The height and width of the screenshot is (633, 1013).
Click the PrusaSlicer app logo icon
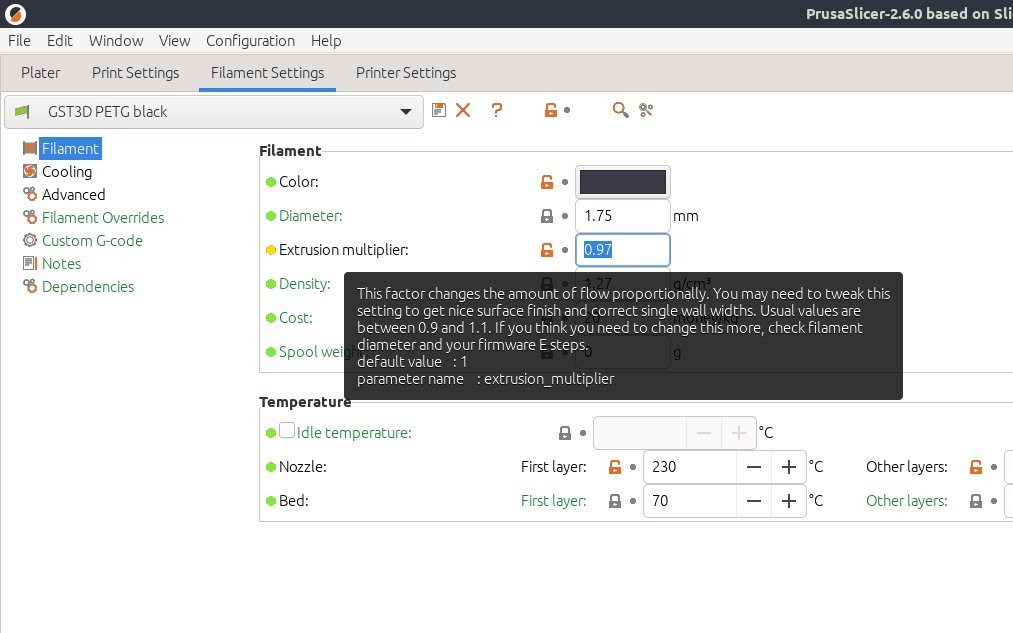tap(15, 14)
